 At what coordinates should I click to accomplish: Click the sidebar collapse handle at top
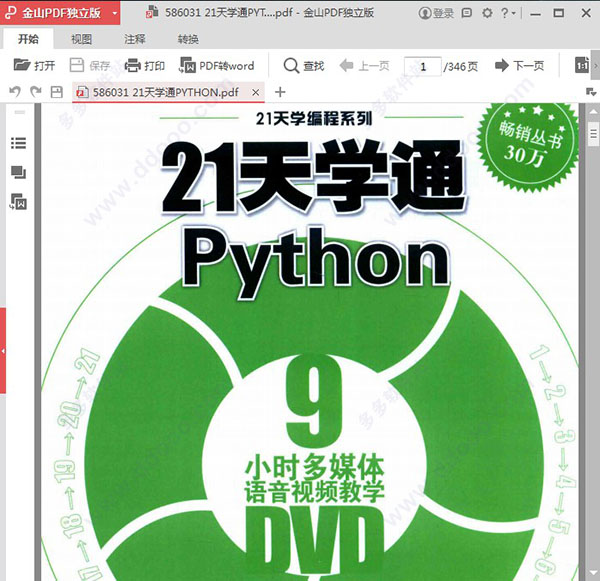point(20,112)
